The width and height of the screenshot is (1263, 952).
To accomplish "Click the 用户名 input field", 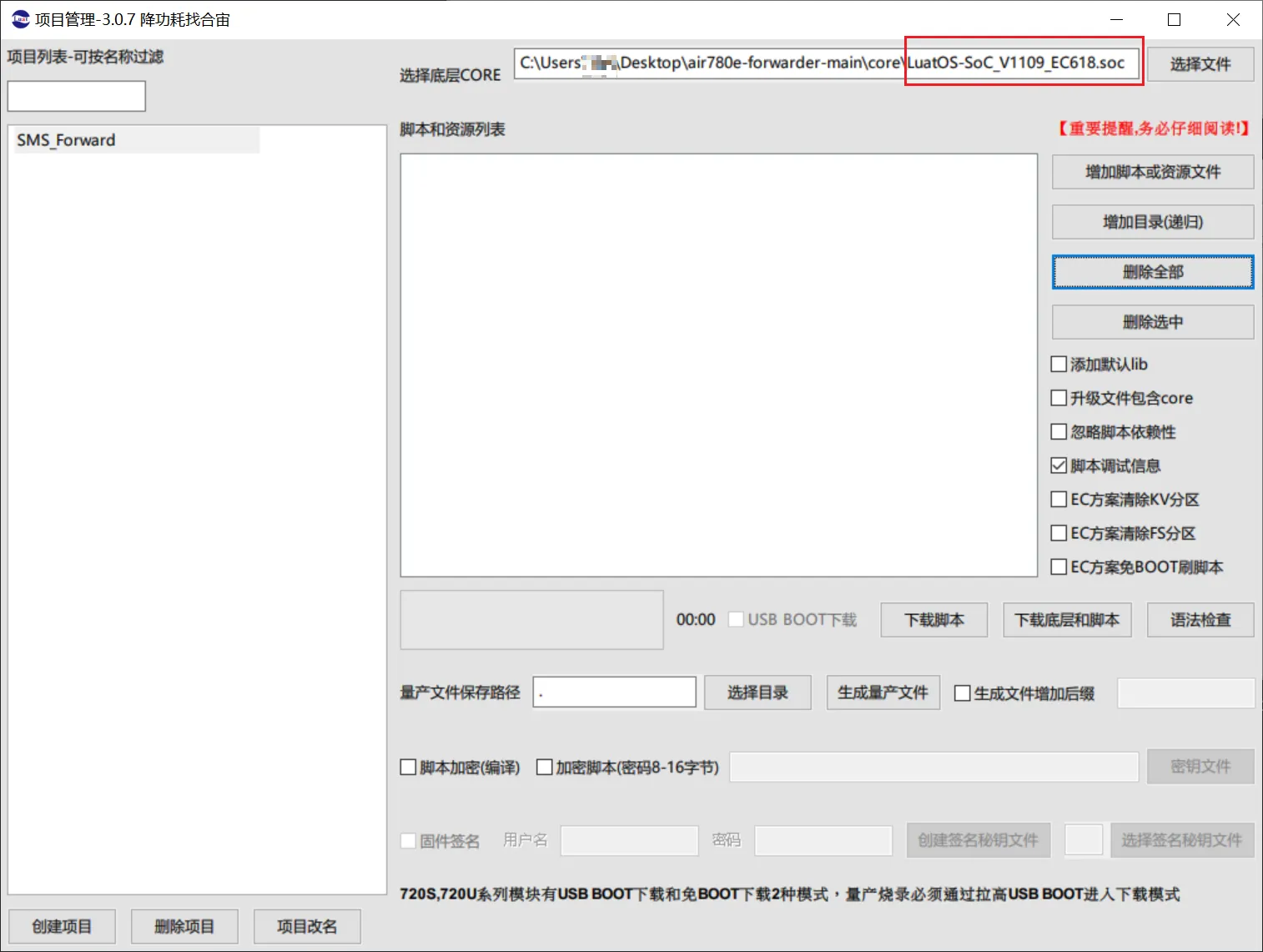I will point(630,840).
